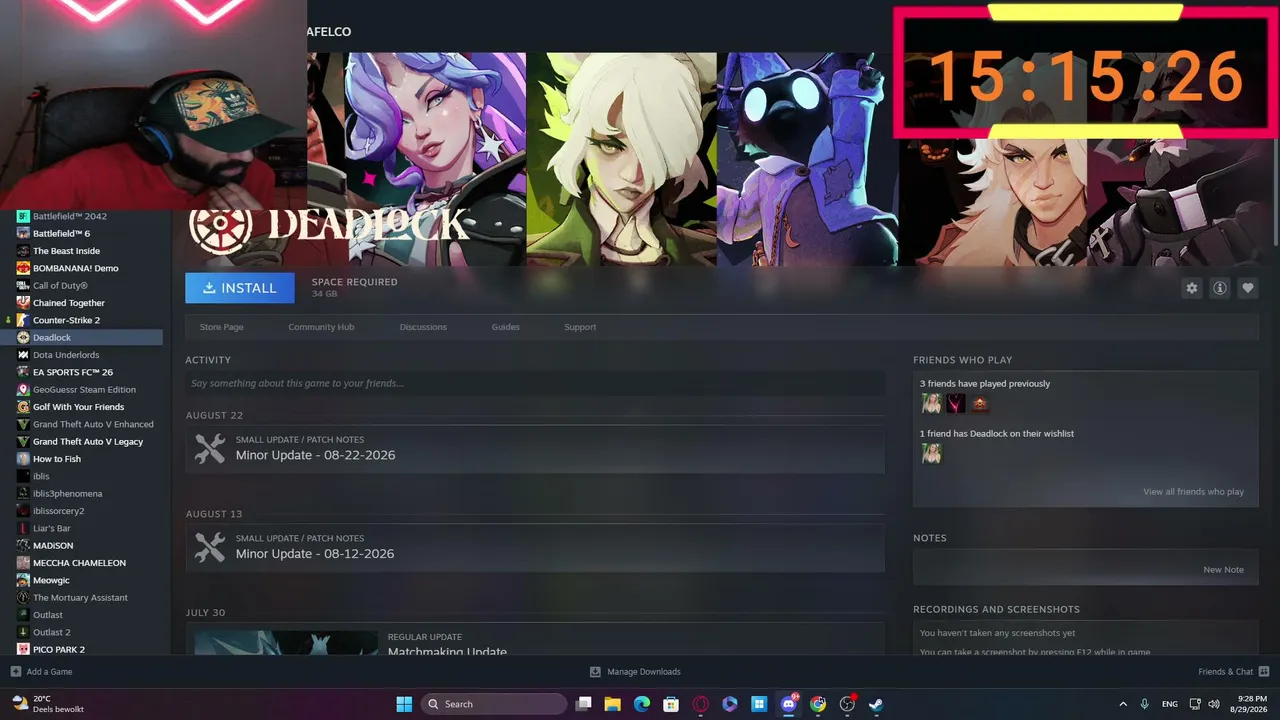Show hidden system tray icons chevron
Image resolution: width=1280 pixels, height=720 pixels.
click(x=1122, y=704)
